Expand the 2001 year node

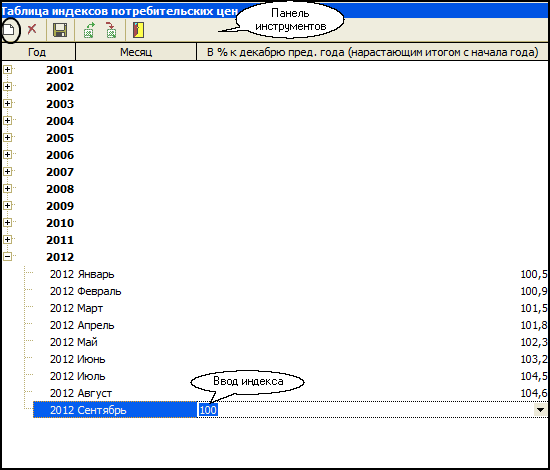8,69
